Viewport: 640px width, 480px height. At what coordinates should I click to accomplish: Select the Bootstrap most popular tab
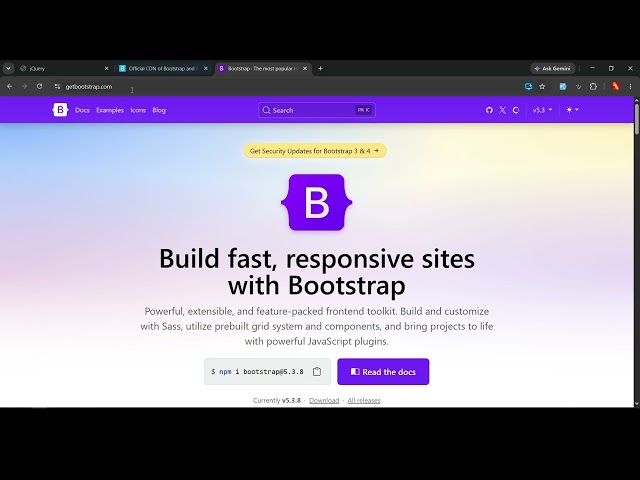pyautogui.click(x=263, y=69)
